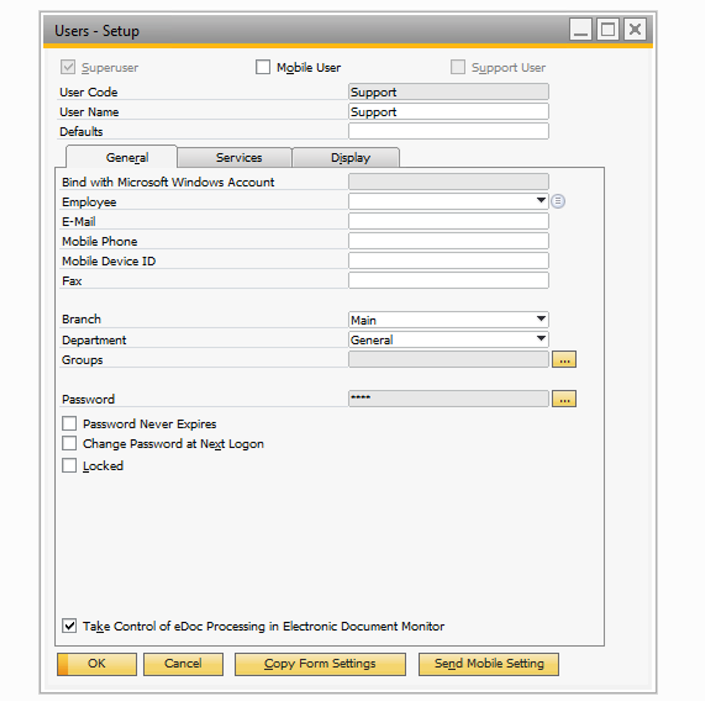Click Copy Form Settings button
Viewport: 706px width, 702px height.
tap(320, 664)
